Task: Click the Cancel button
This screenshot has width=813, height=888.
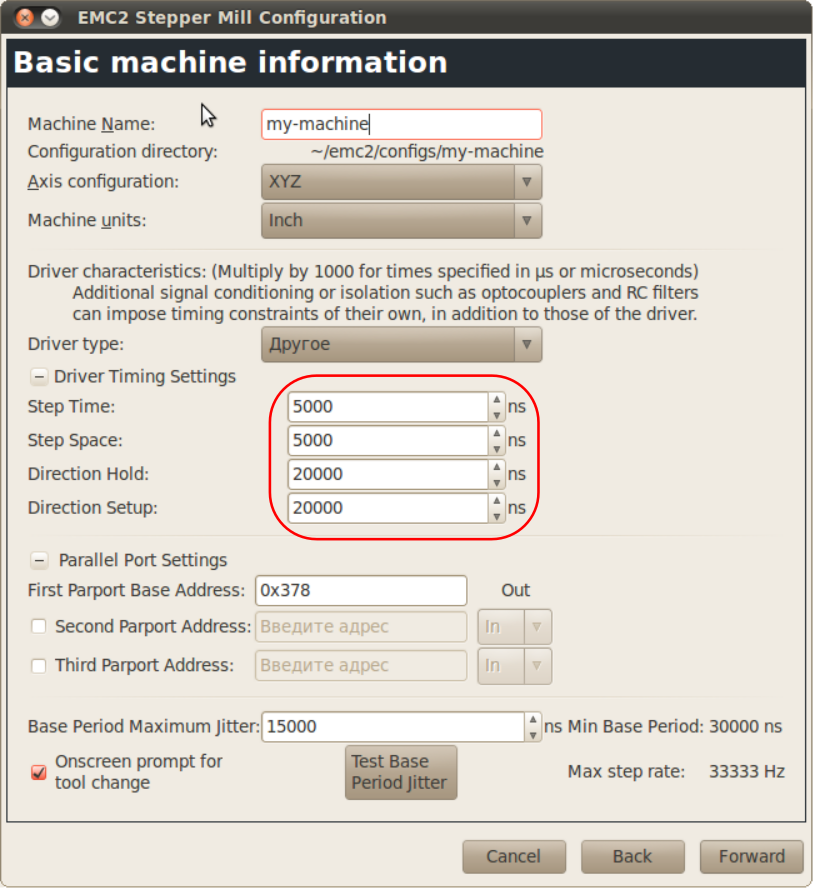Action: tap(514, 856)
